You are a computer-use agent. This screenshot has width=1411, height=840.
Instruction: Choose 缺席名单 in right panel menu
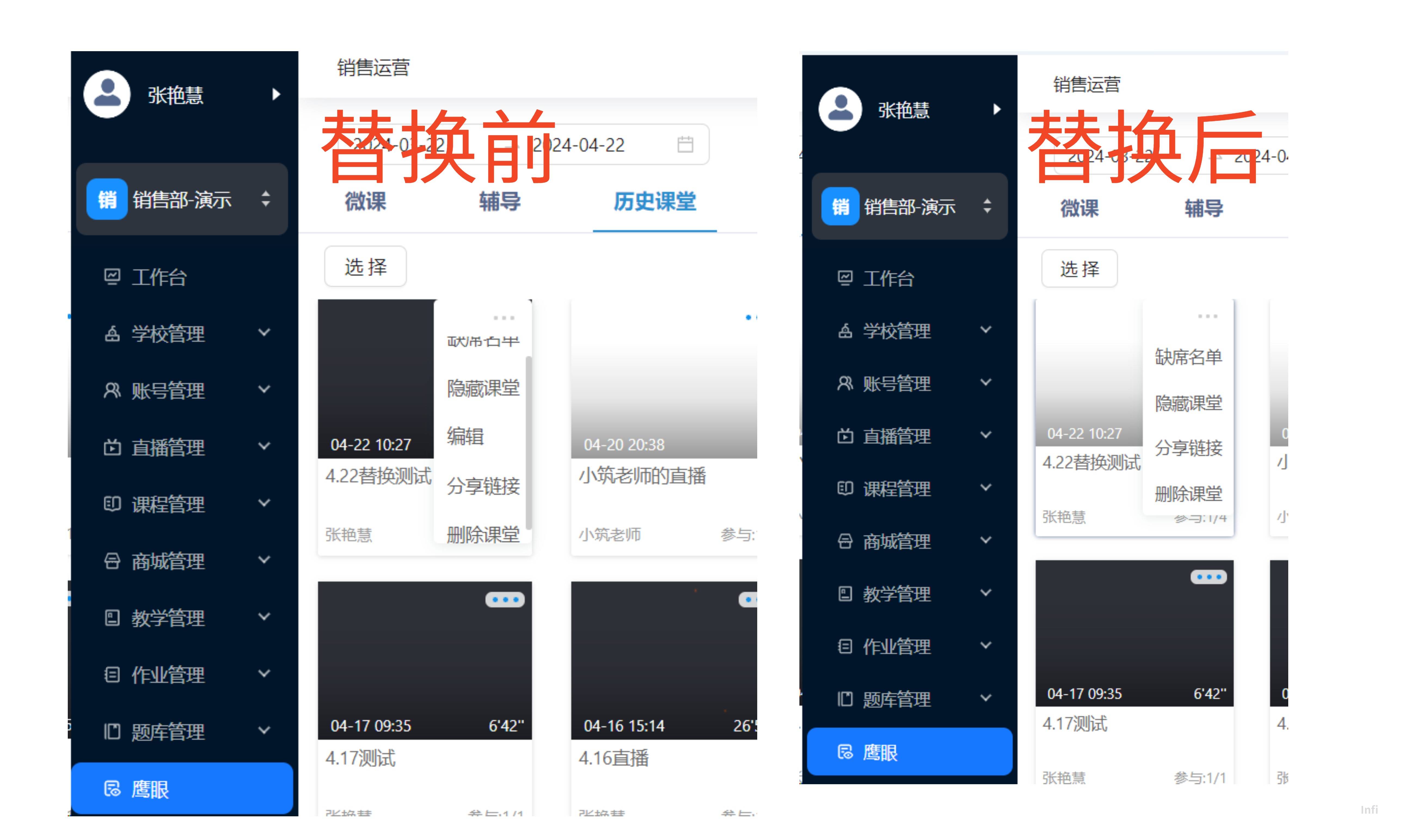(x=1188, y=357)
